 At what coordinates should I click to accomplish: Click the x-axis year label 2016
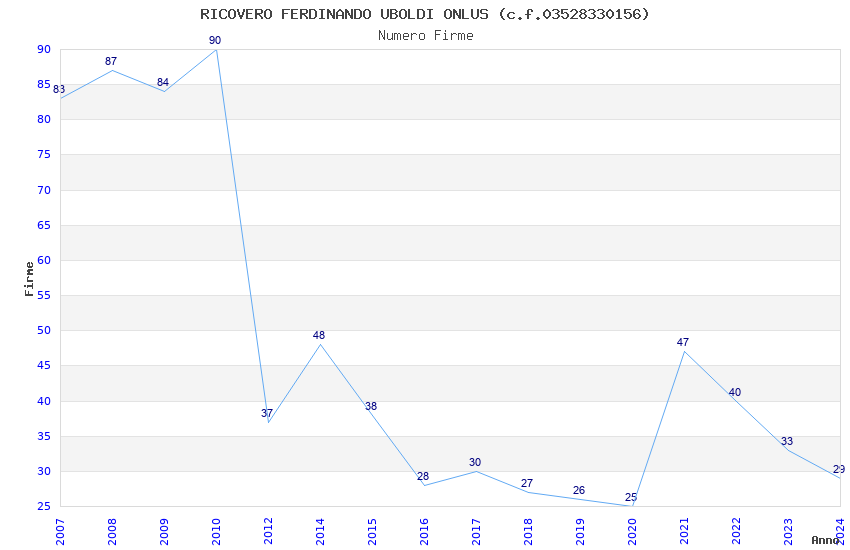(x=424, y=532)
